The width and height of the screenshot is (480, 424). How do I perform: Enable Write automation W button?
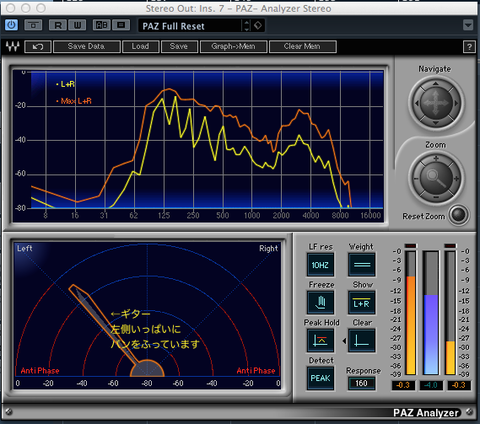point(77,25)
